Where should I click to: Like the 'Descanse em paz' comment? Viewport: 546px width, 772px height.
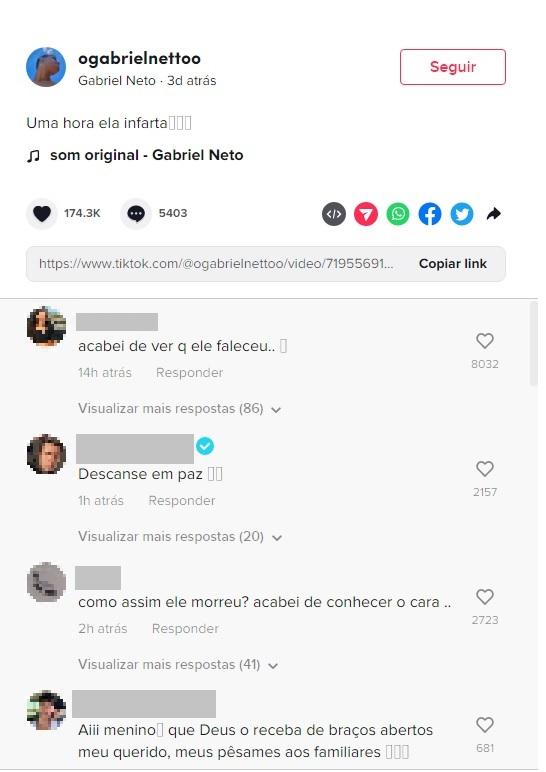point(485,469)
